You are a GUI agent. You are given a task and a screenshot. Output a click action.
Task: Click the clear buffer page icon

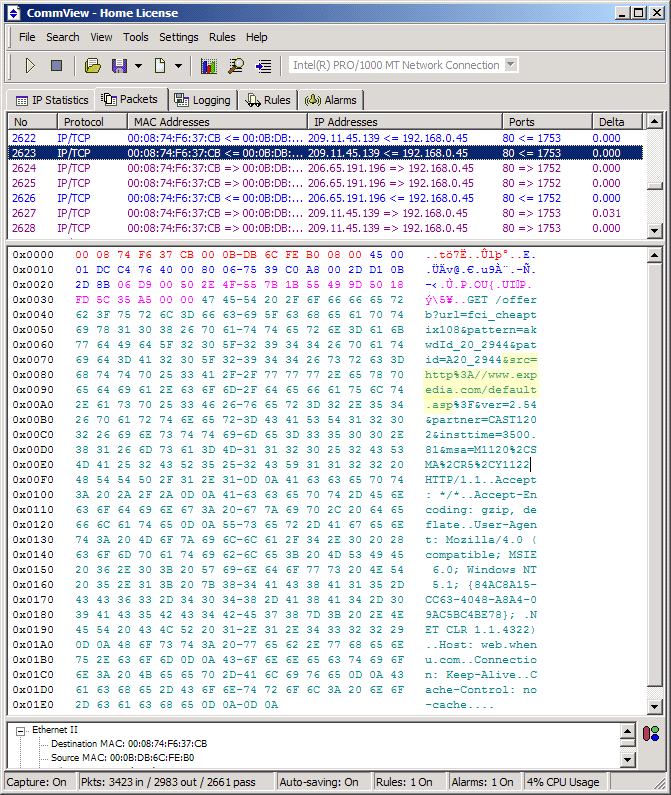point(160,65)
